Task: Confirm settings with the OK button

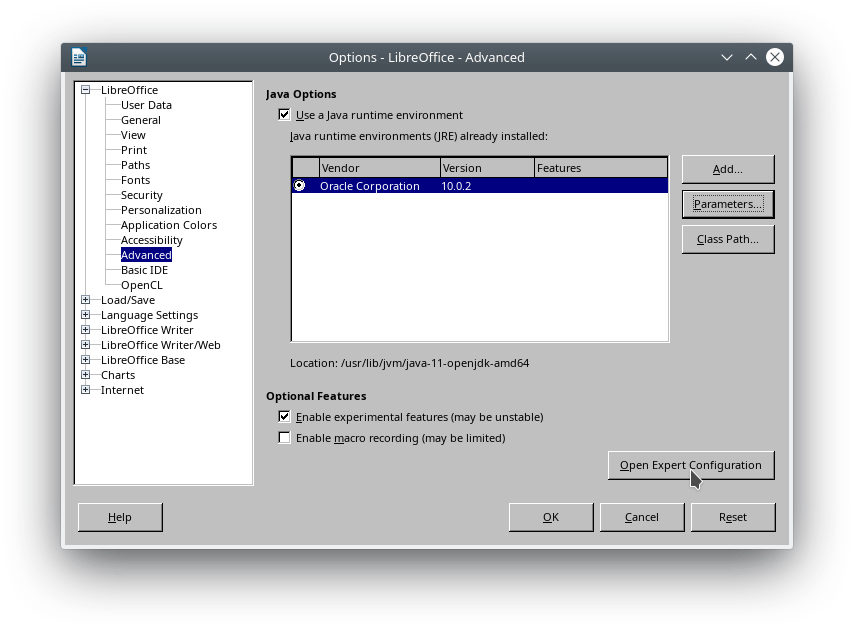Action: pyautogui.click(x=550, y=517)
